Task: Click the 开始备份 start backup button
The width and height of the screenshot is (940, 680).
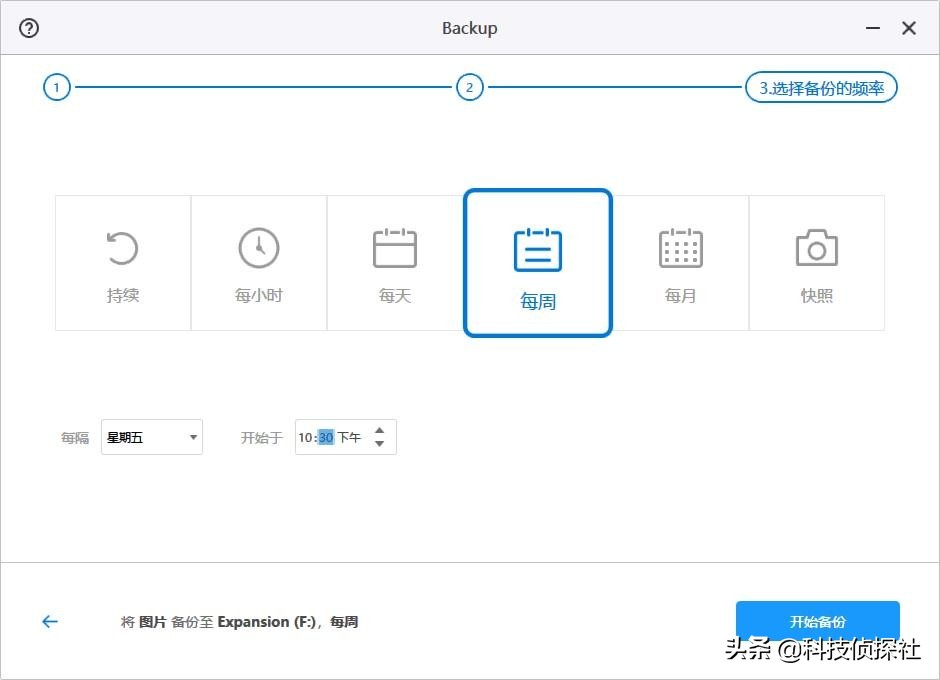Action: [x=818, y=621]
